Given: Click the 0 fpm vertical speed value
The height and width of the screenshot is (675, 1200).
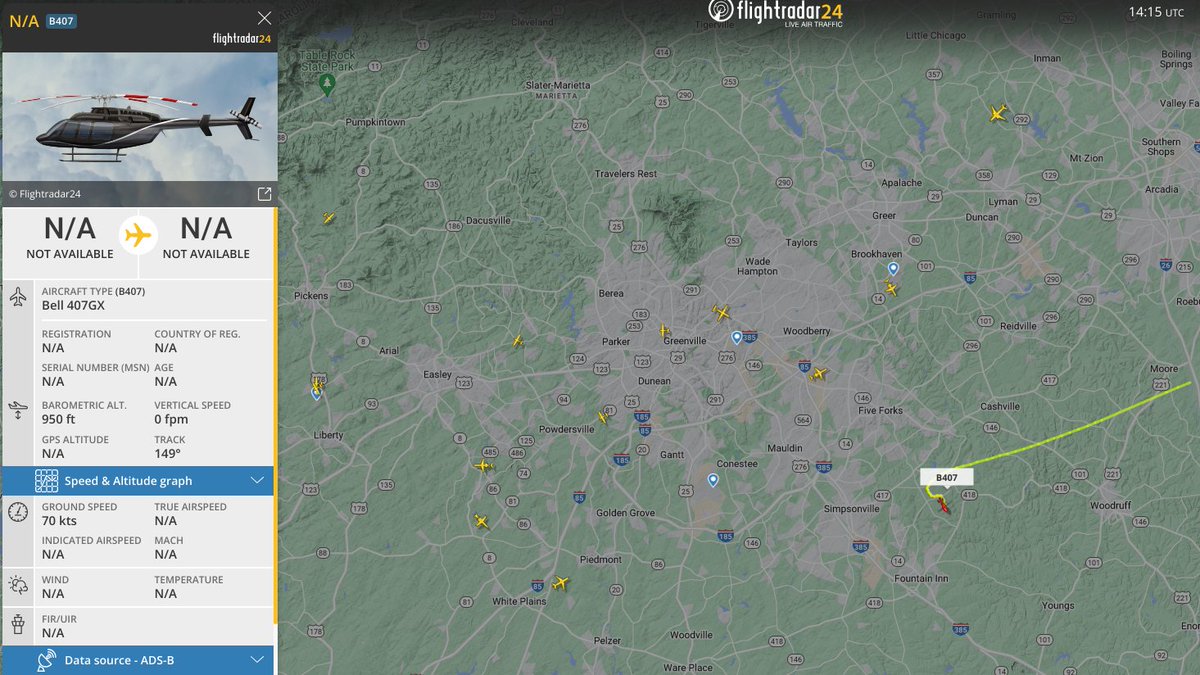Looking at the screenshot, I should click(x=171, y=419).
